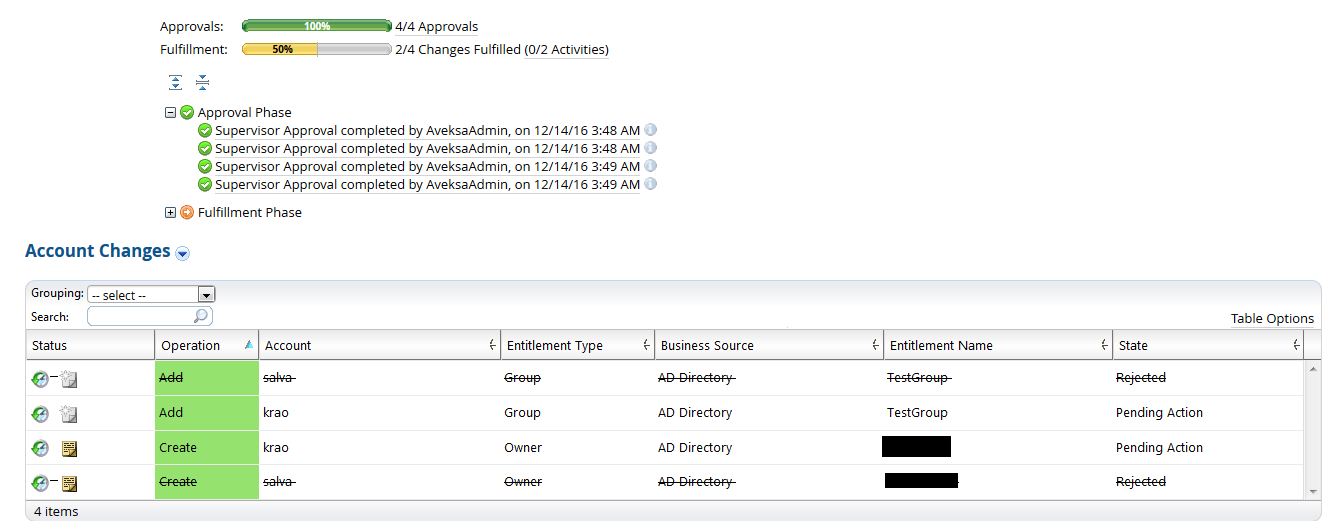This screenshot has width=1324, height=524.
Task: Click the expand all phases icon
Action: click(176, 83)
